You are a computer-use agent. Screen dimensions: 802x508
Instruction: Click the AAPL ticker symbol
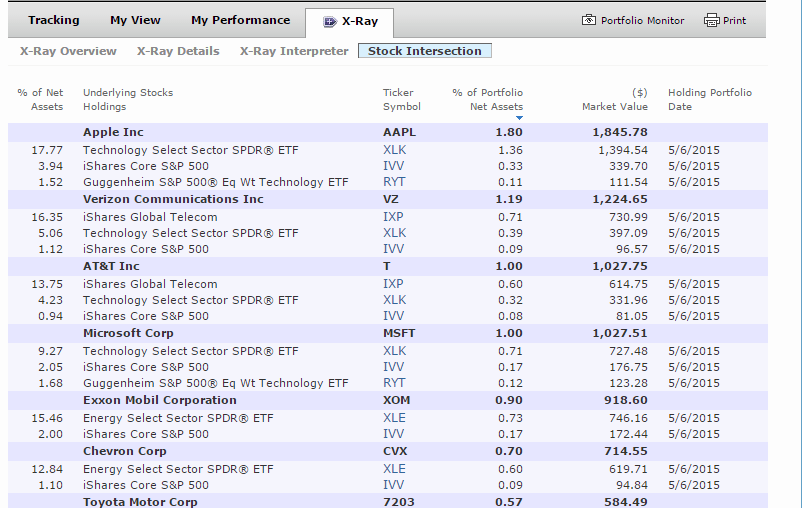point(399,132)
